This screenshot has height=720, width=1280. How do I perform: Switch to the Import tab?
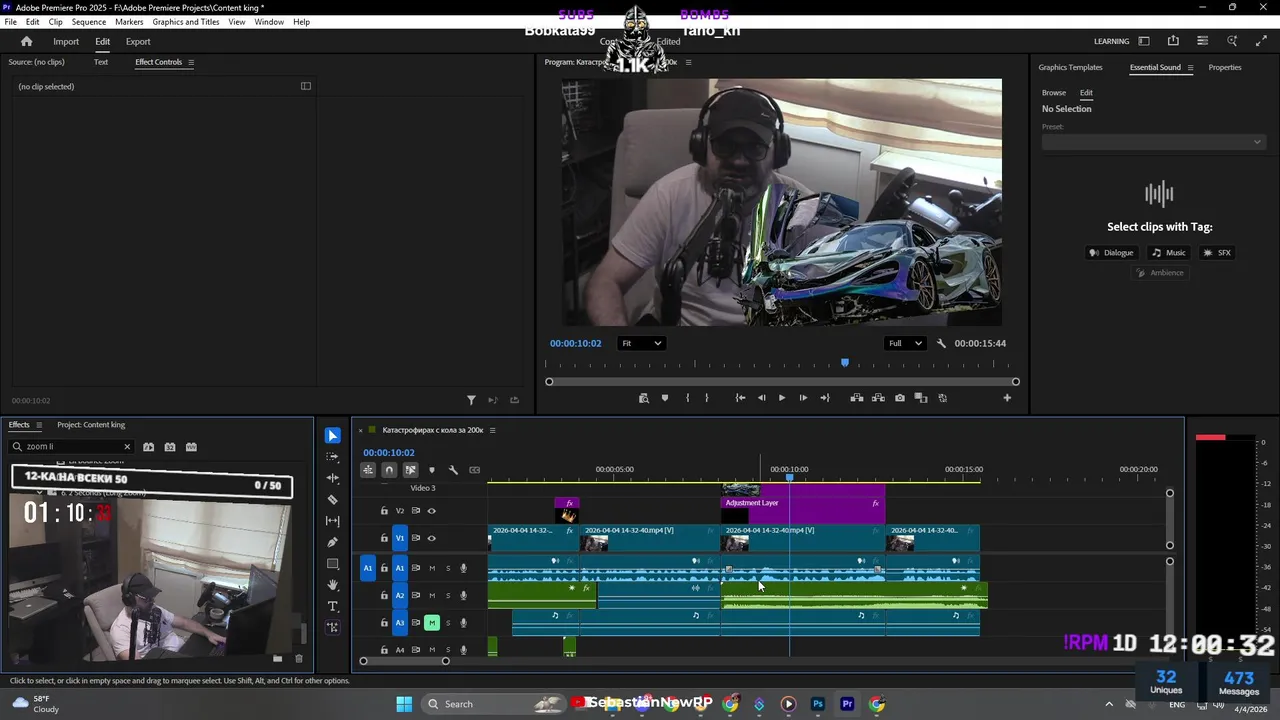(x=66, y=42)
